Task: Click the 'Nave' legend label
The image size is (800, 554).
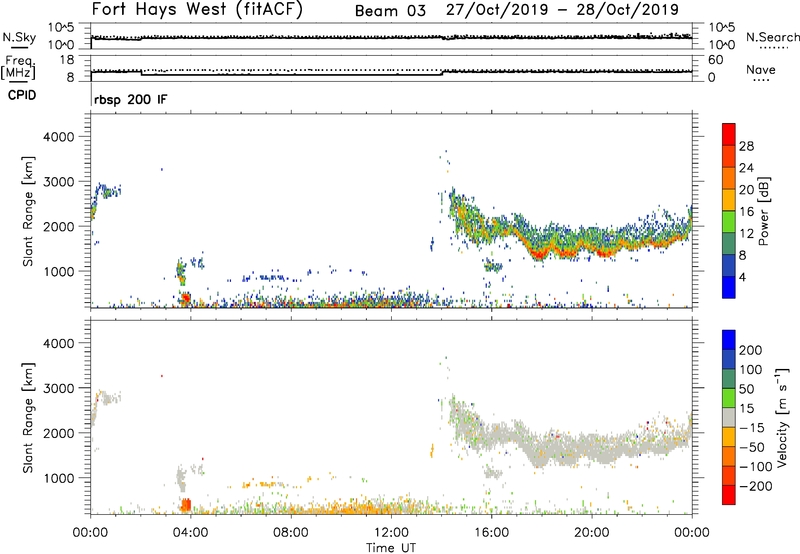Action: click(x=761, y=69)
